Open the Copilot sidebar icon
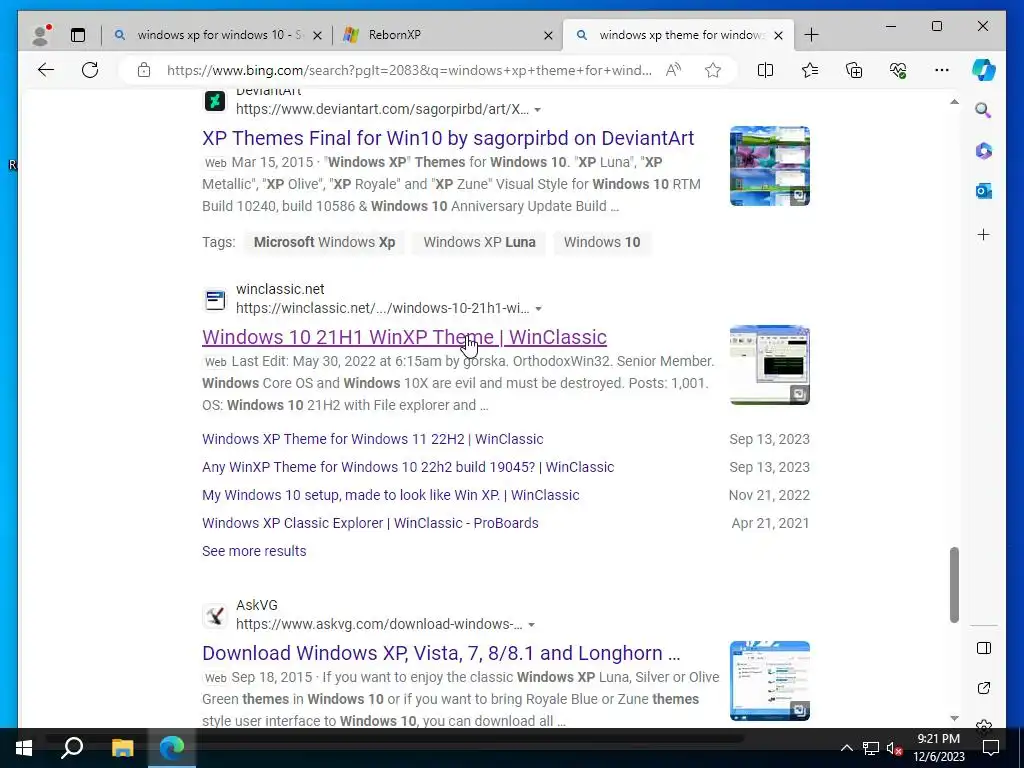 (x=984, y=70)
